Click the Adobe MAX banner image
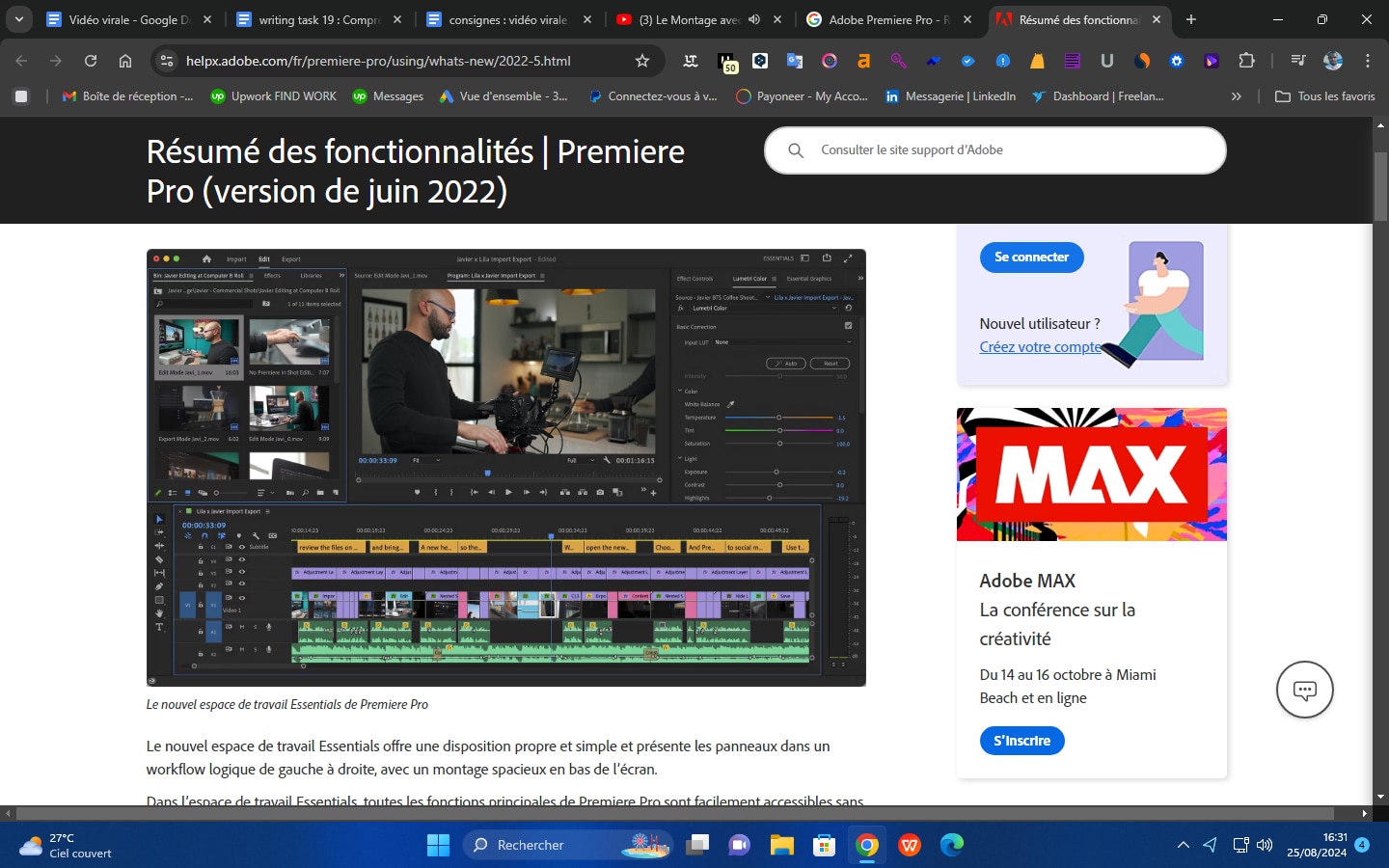This screenshot has width=1389, height=868. tap(1092, 474)
